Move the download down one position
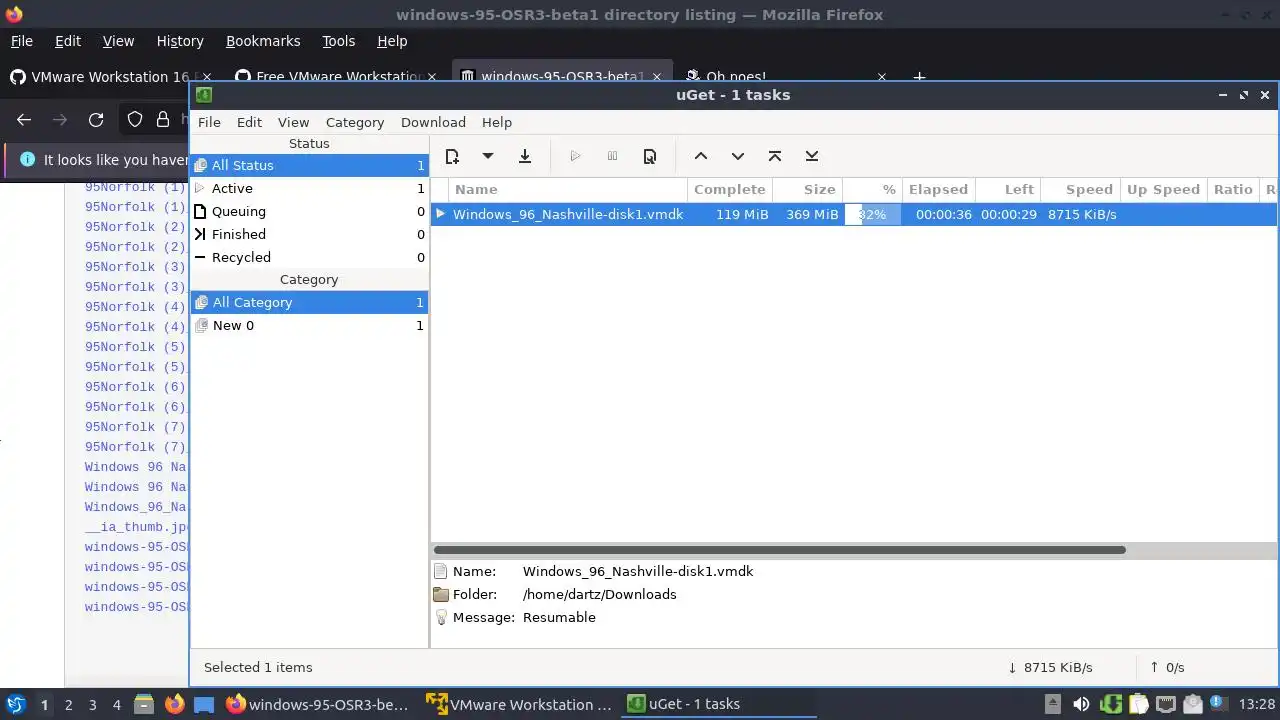Screen dimensions: 1280x720 [738, 156]
